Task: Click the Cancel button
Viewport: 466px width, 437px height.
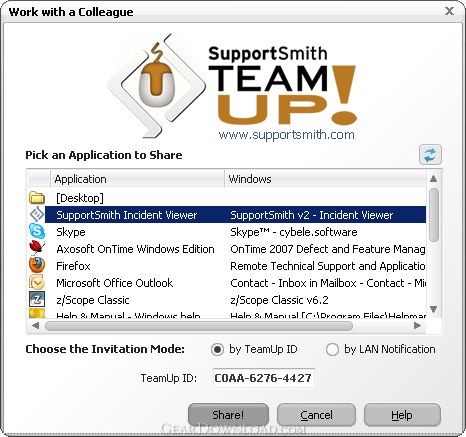Action: click(x=316, y=415)
